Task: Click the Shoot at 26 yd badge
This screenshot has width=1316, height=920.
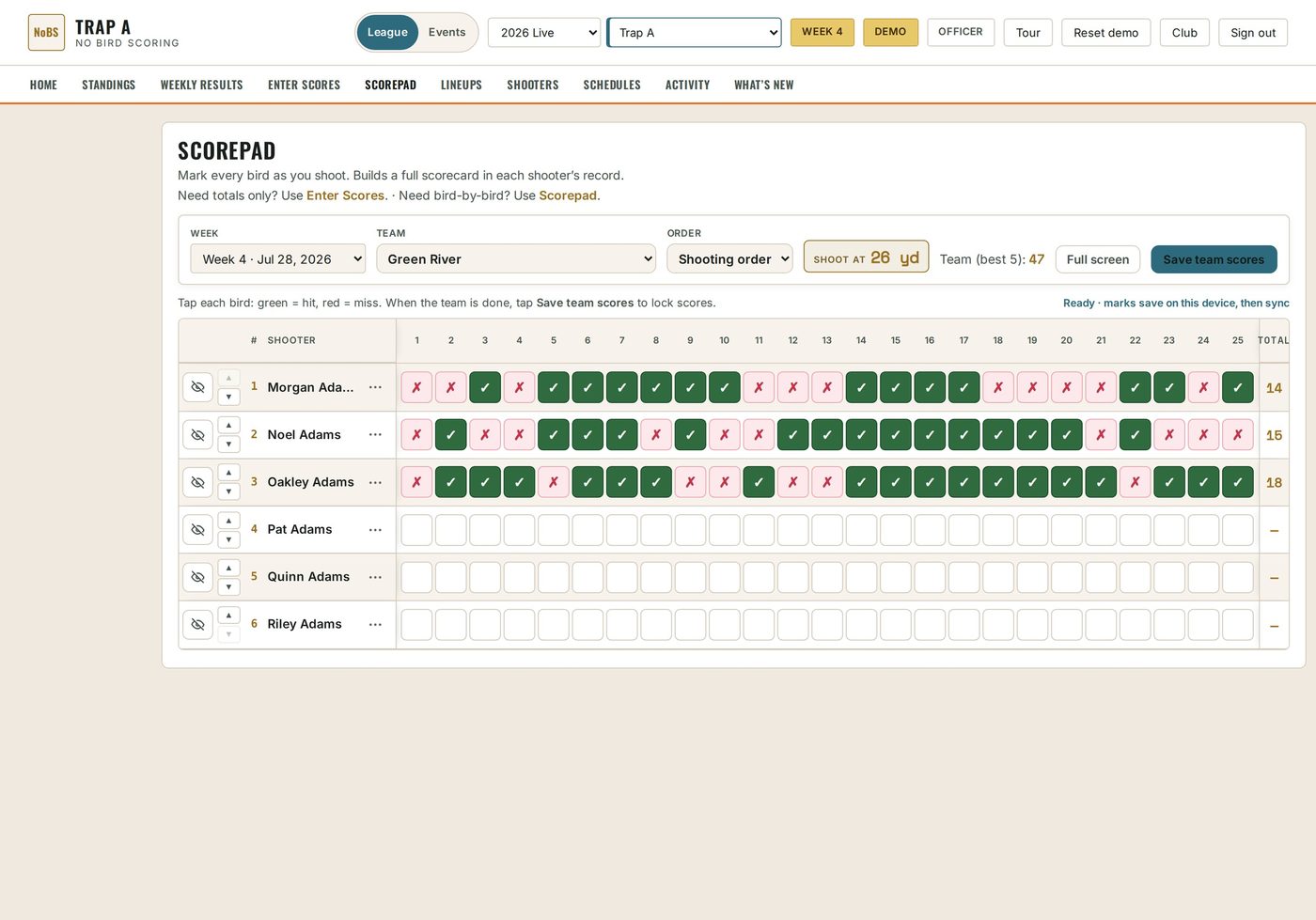Action: [866, 257]
